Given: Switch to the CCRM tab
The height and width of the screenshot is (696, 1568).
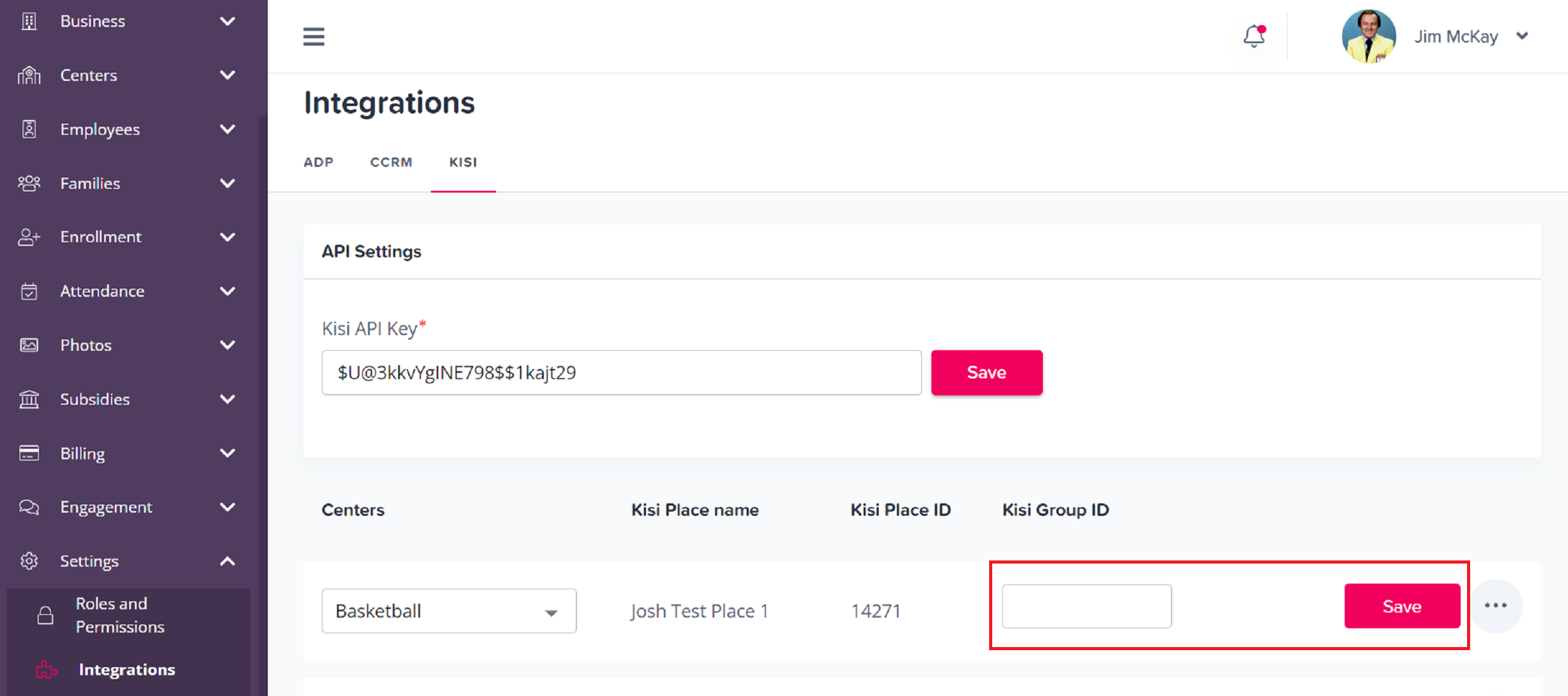Looking at the screenshot, I should coord(391,162).
